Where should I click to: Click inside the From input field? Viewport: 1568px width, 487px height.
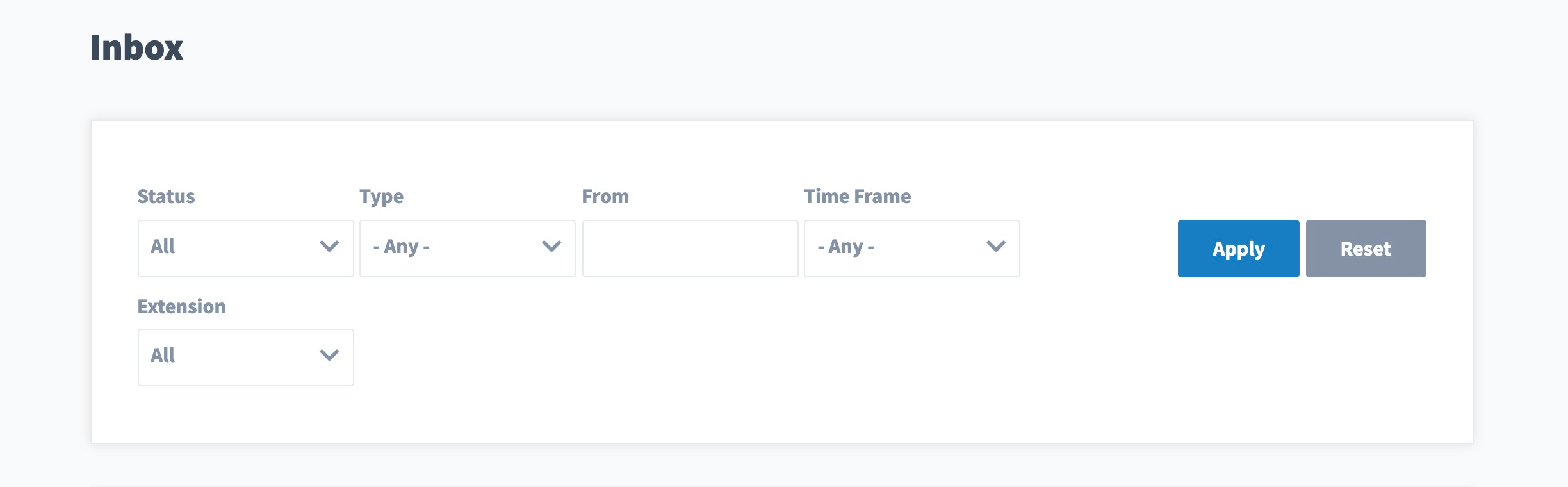[x=690, y=247]
